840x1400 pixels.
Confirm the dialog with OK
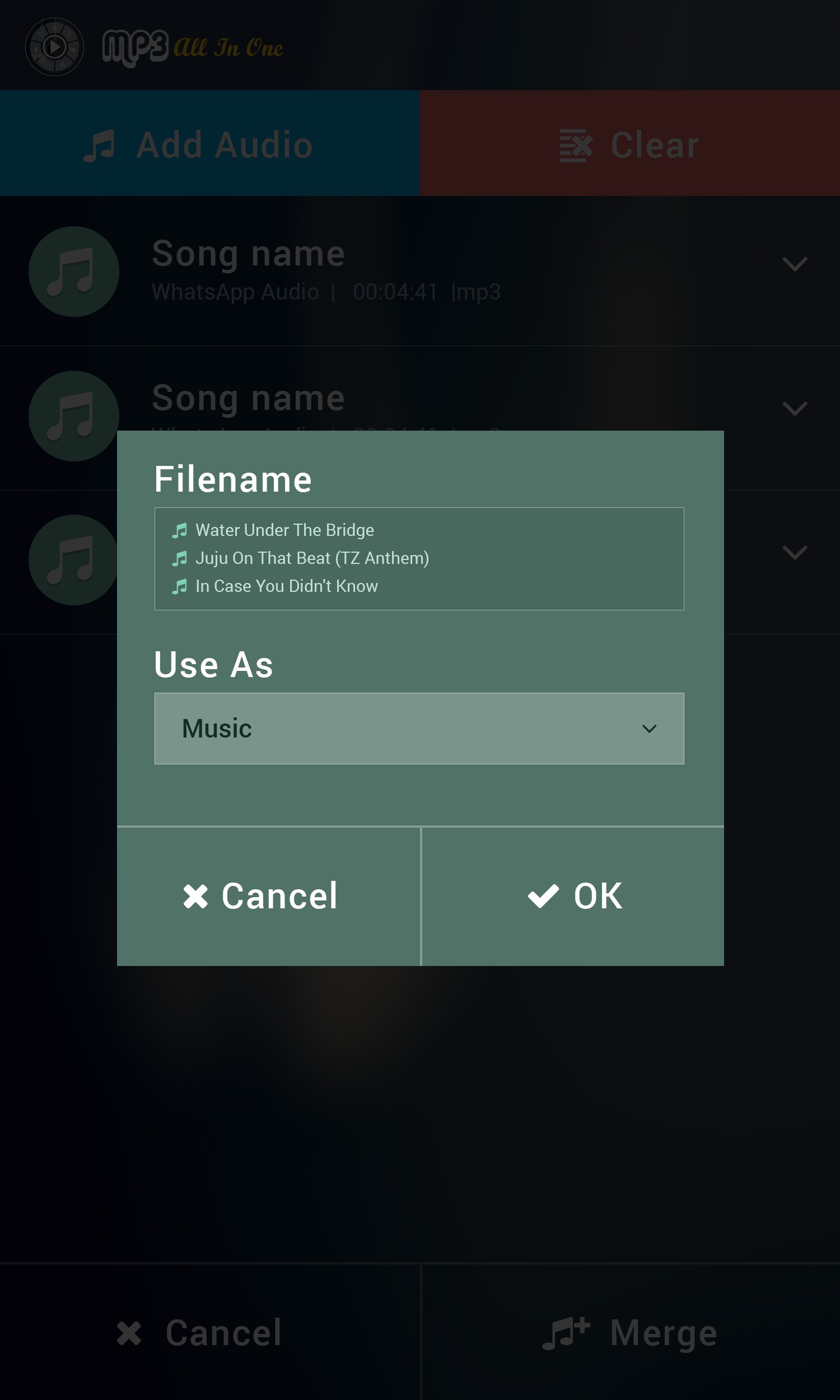pyautogui.click(x=573, y=896)
